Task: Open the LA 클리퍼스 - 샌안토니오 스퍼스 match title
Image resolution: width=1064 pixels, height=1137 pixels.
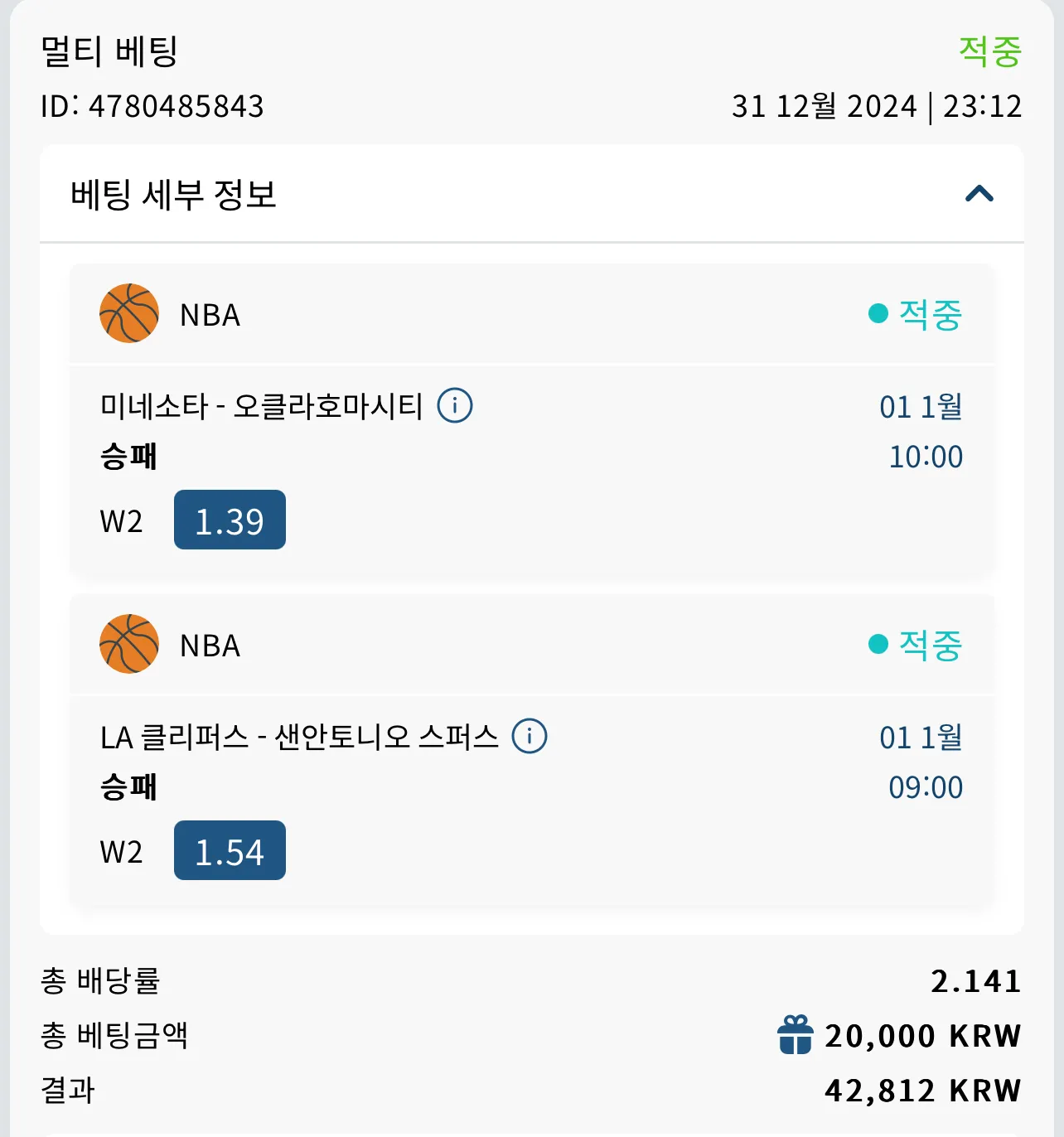Action: [x=299, y=737]
